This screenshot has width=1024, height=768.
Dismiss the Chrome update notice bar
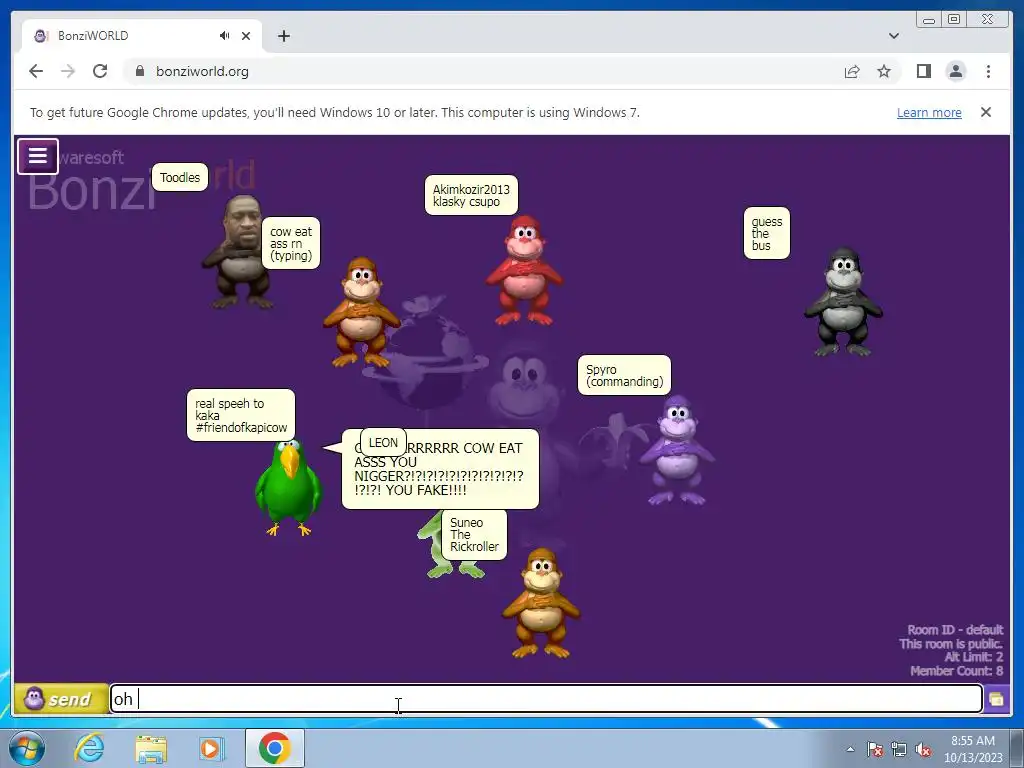tap(986, 112)
